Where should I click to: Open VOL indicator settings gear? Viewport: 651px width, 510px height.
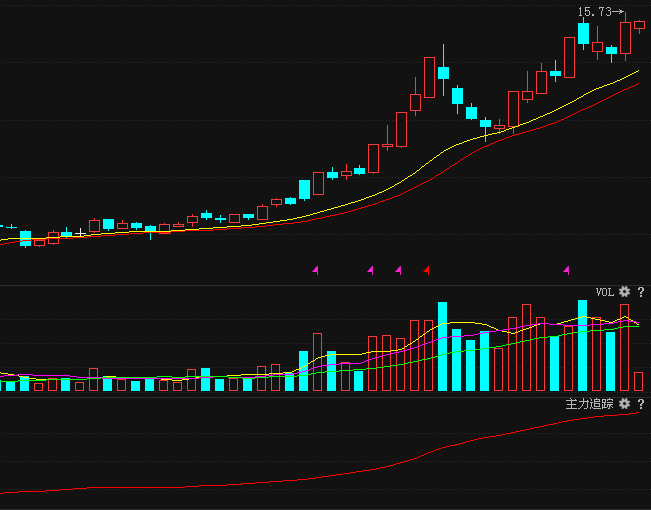point(624,292)
